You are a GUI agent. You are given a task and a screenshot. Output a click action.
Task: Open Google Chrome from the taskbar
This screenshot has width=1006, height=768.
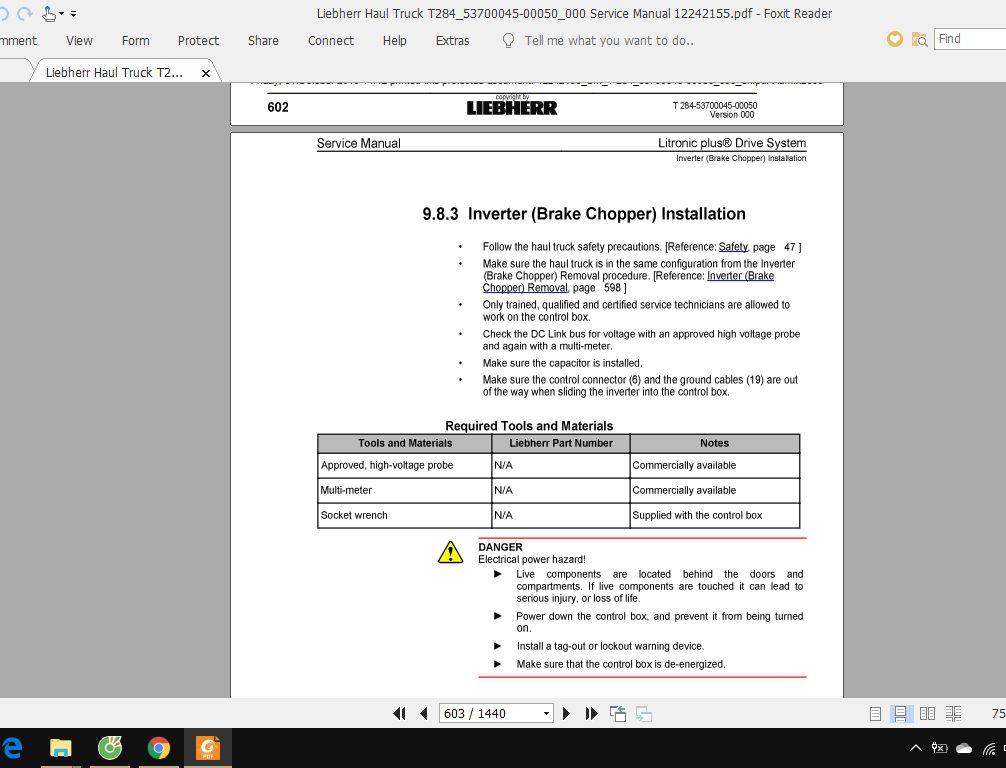[x=158, y=747]
